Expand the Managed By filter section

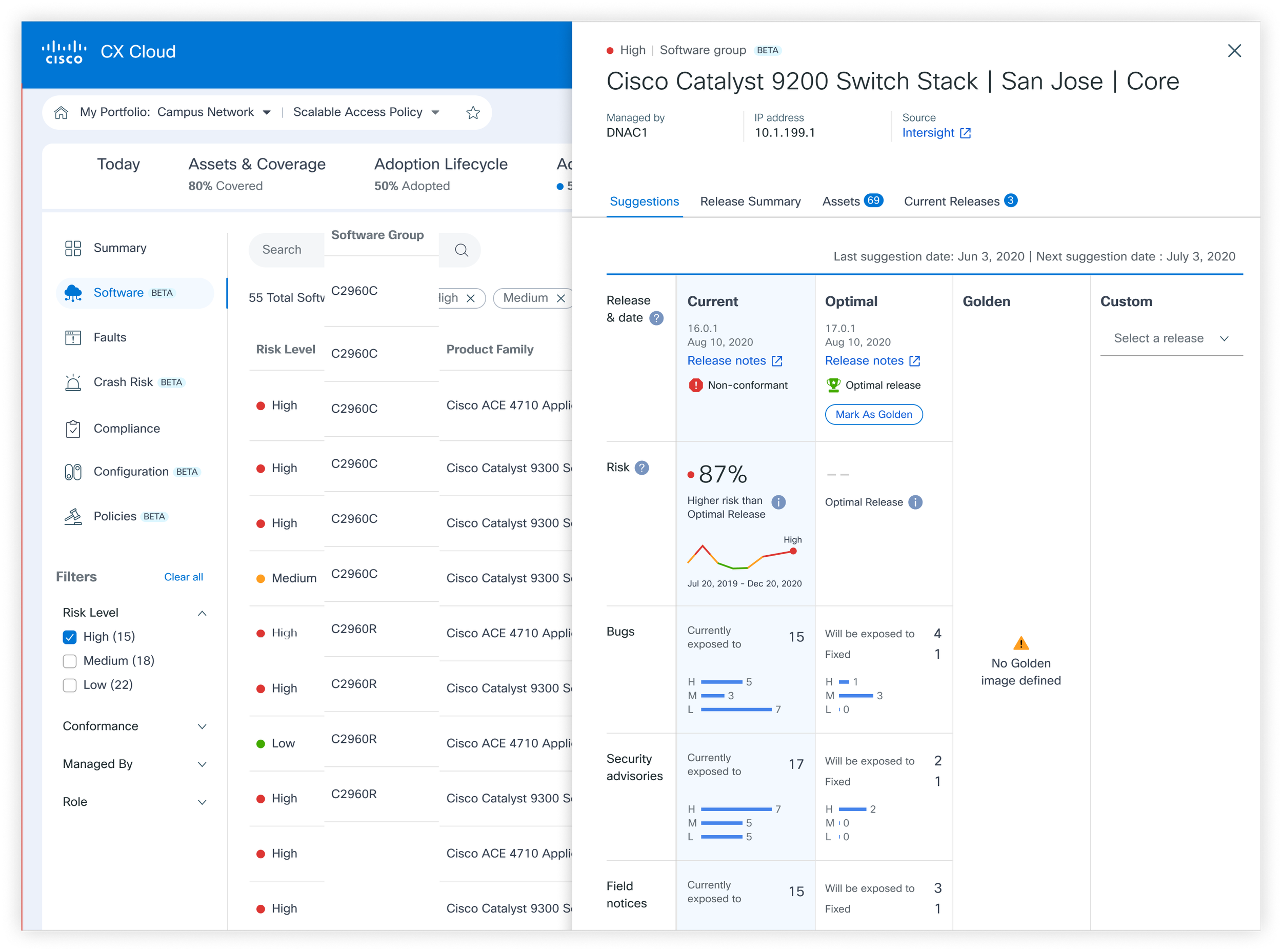(x=202, y=765)
